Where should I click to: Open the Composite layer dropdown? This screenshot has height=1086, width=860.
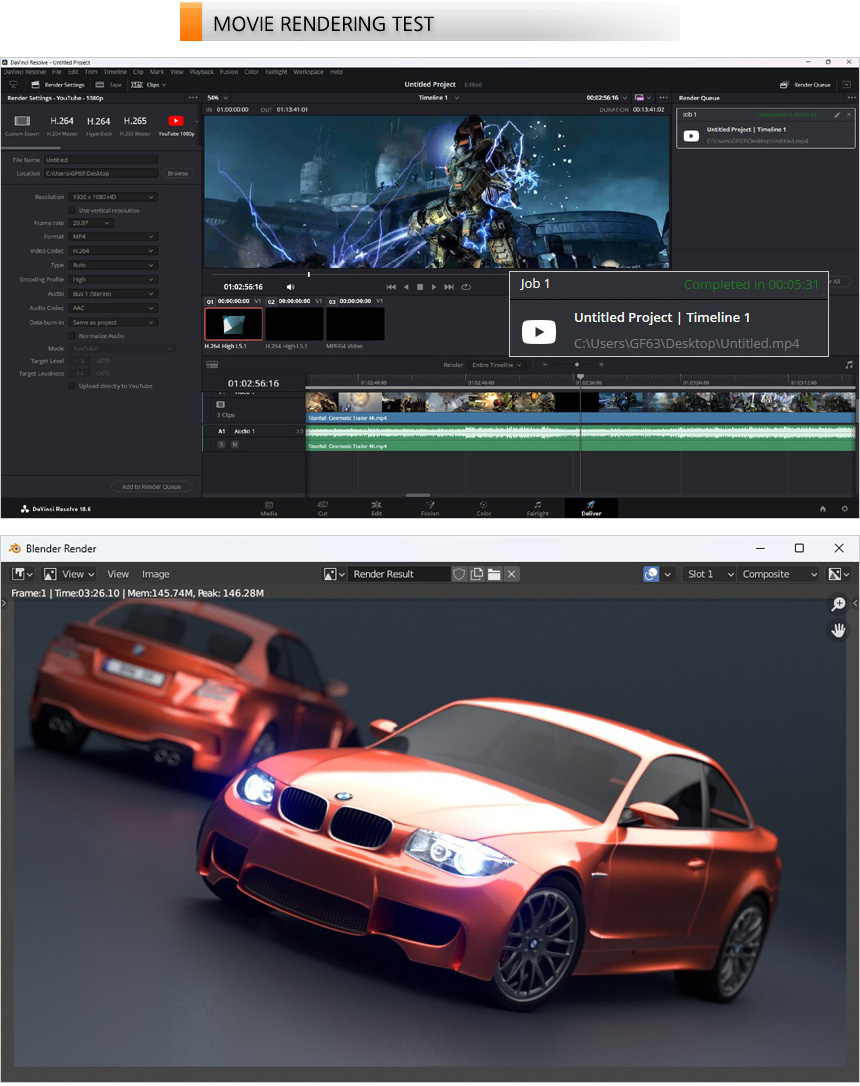[x=780, y=574]
